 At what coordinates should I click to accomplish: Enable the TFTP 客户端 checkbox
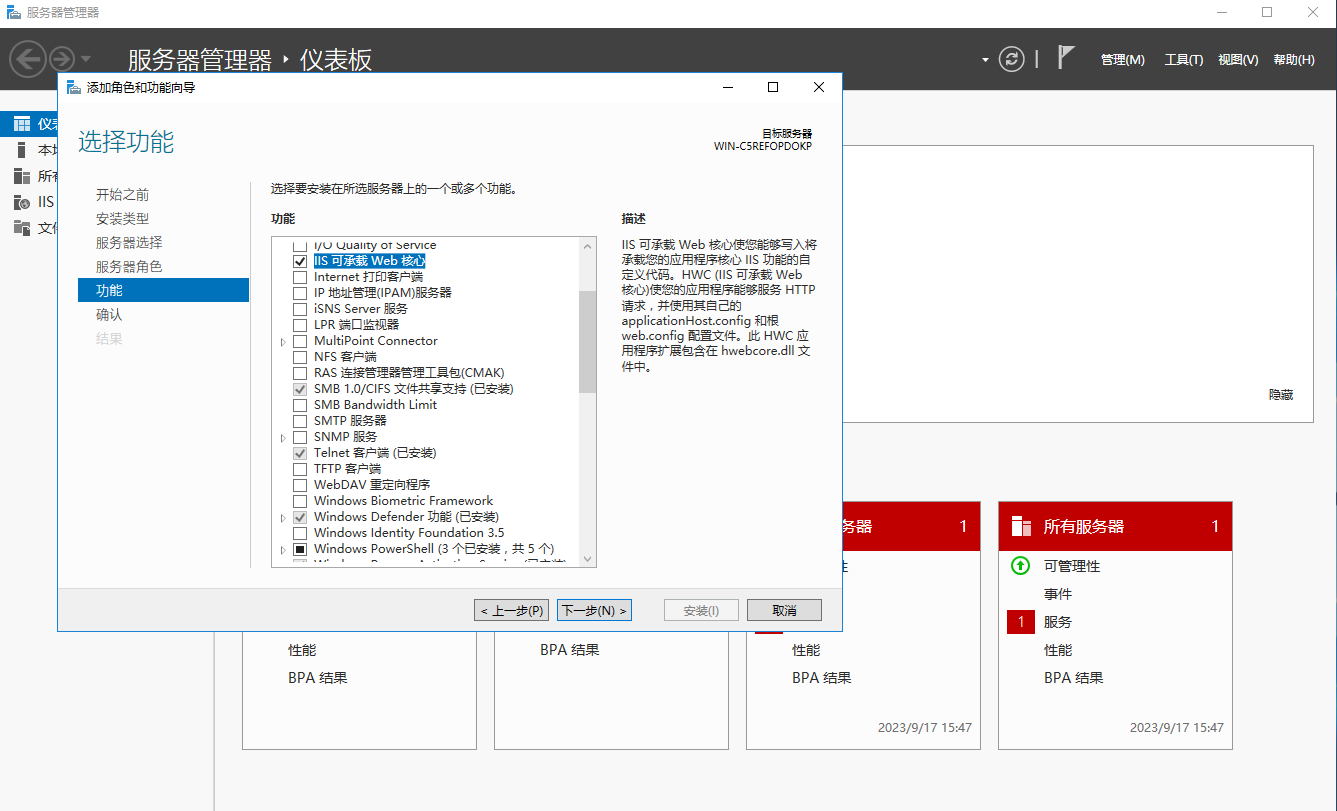pos(299,469)
